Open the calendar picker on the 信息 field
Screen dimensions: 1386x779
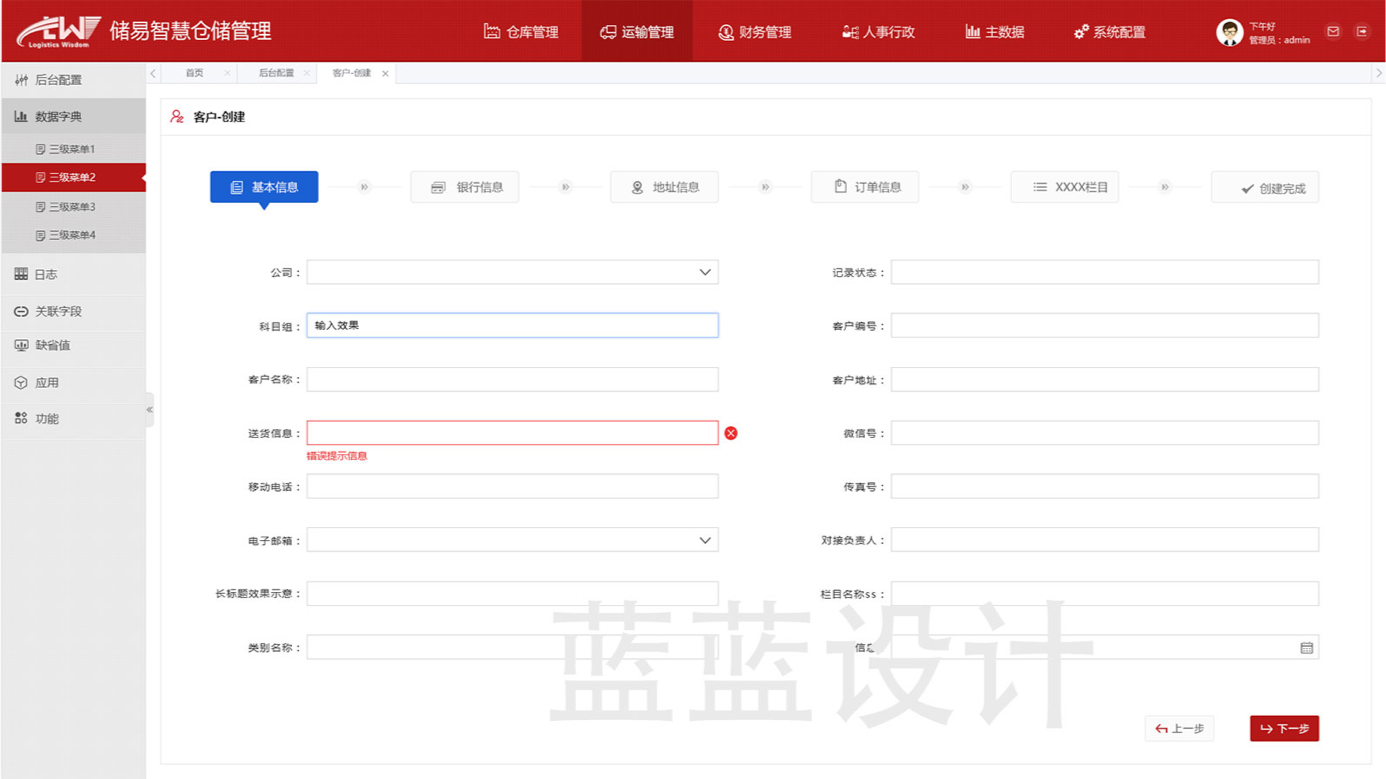coord(1306,647)
